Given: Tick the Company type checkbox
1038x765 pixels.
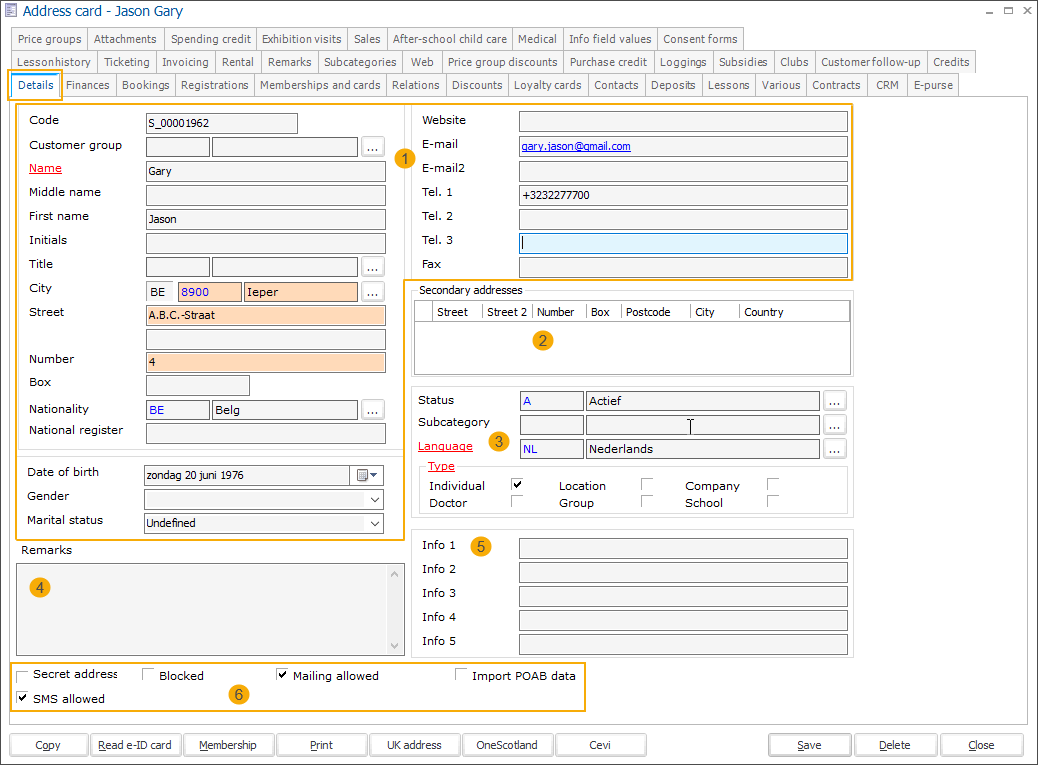Looking at the screenshot, I should pos(773,485).
